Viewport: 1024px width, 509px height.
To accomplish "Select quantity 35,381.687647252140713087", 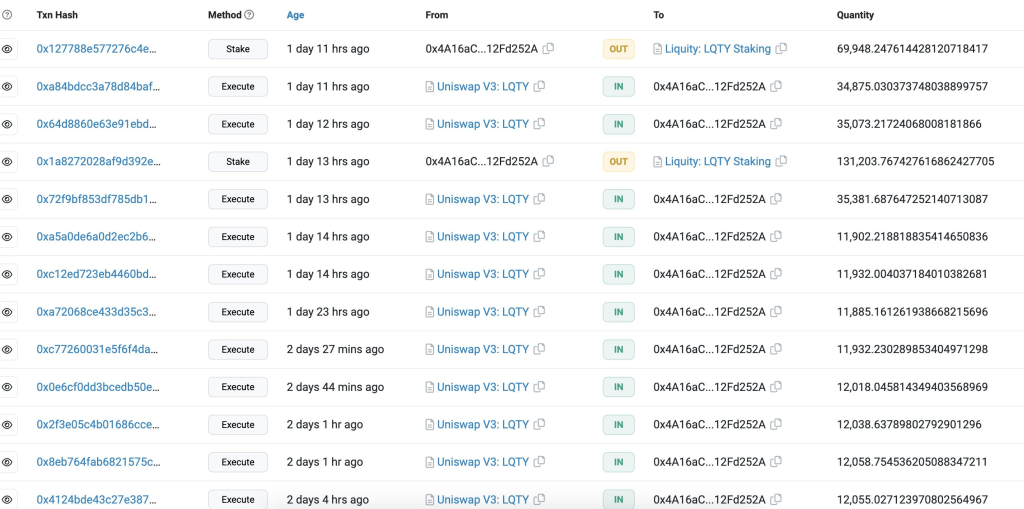I will [x=912, y=199].
